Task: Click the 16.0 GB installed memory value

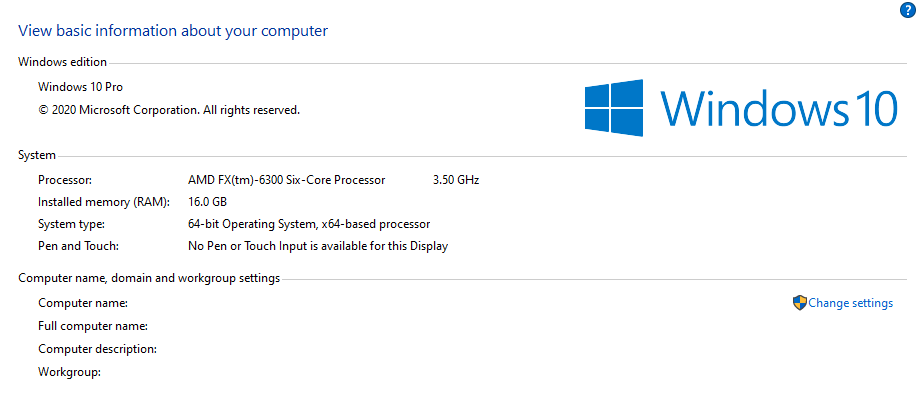Action: tap(207, 202)
